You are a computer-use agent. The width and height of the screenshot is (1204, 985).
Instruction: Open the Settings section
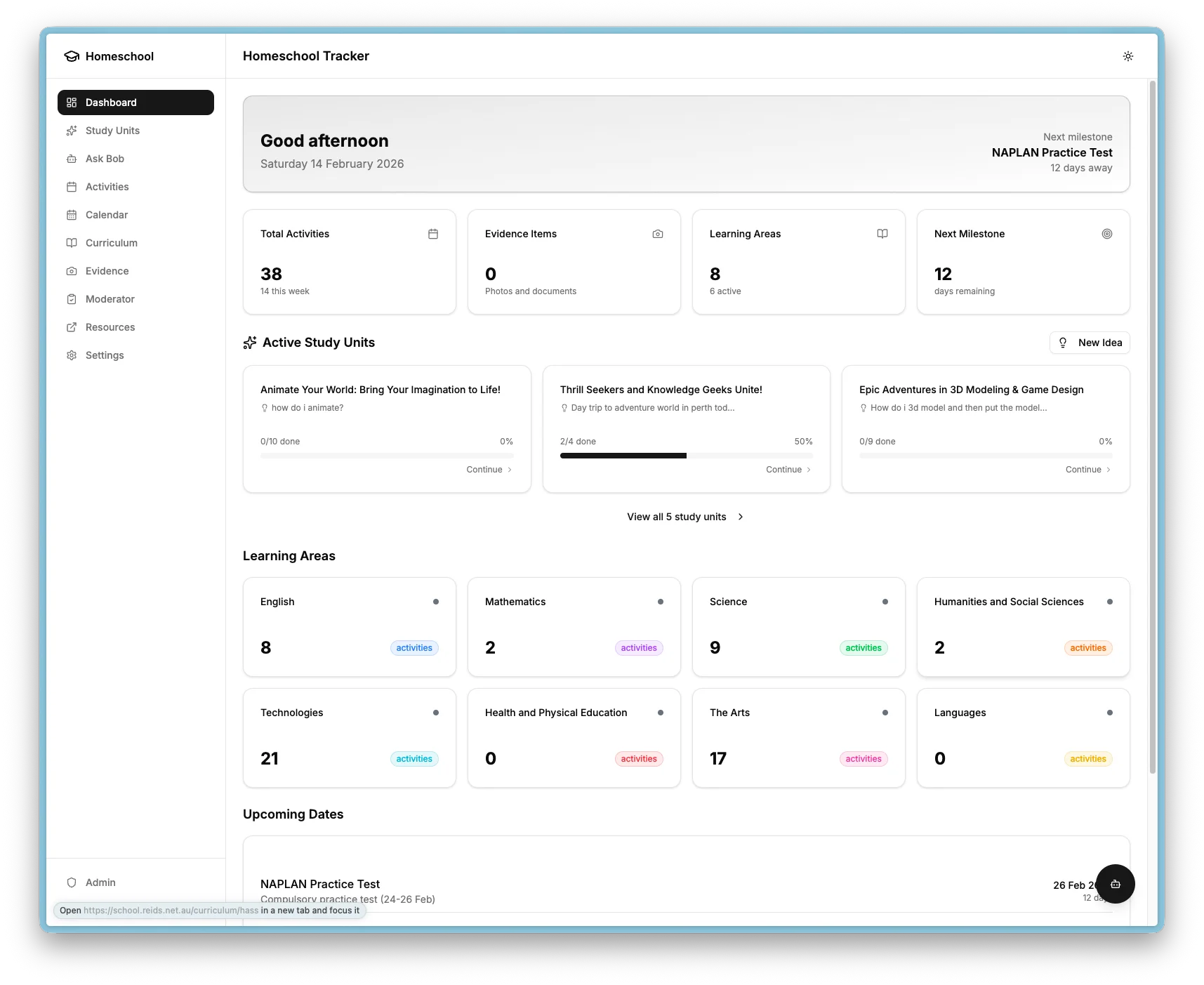(105, 355)
